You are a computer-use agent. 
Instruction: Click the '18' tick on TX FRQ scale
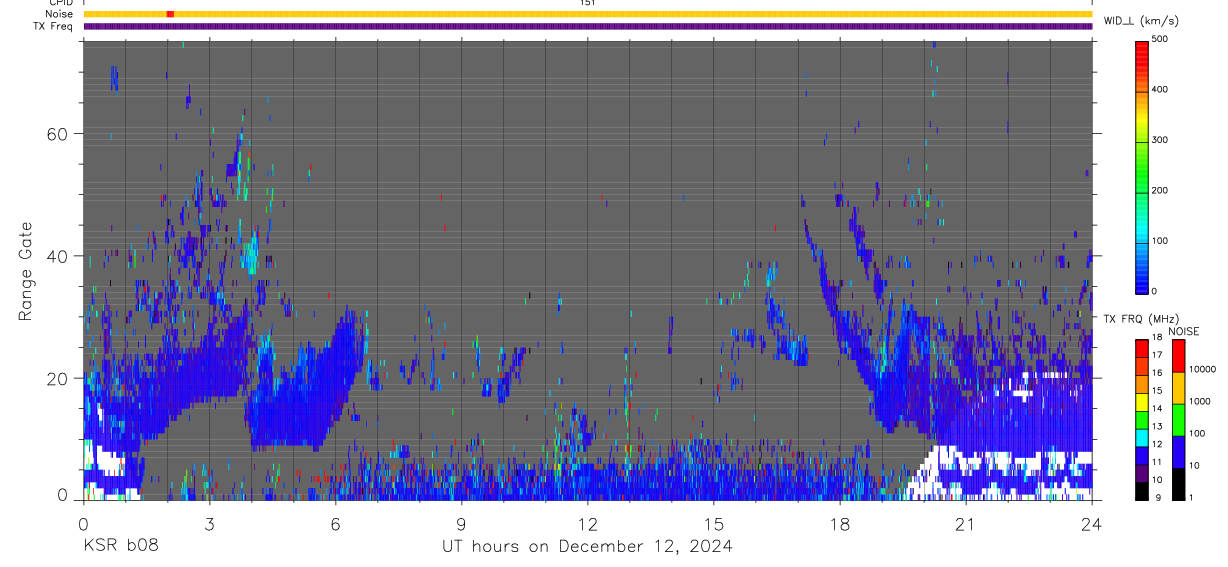(x=1156, y=339)
